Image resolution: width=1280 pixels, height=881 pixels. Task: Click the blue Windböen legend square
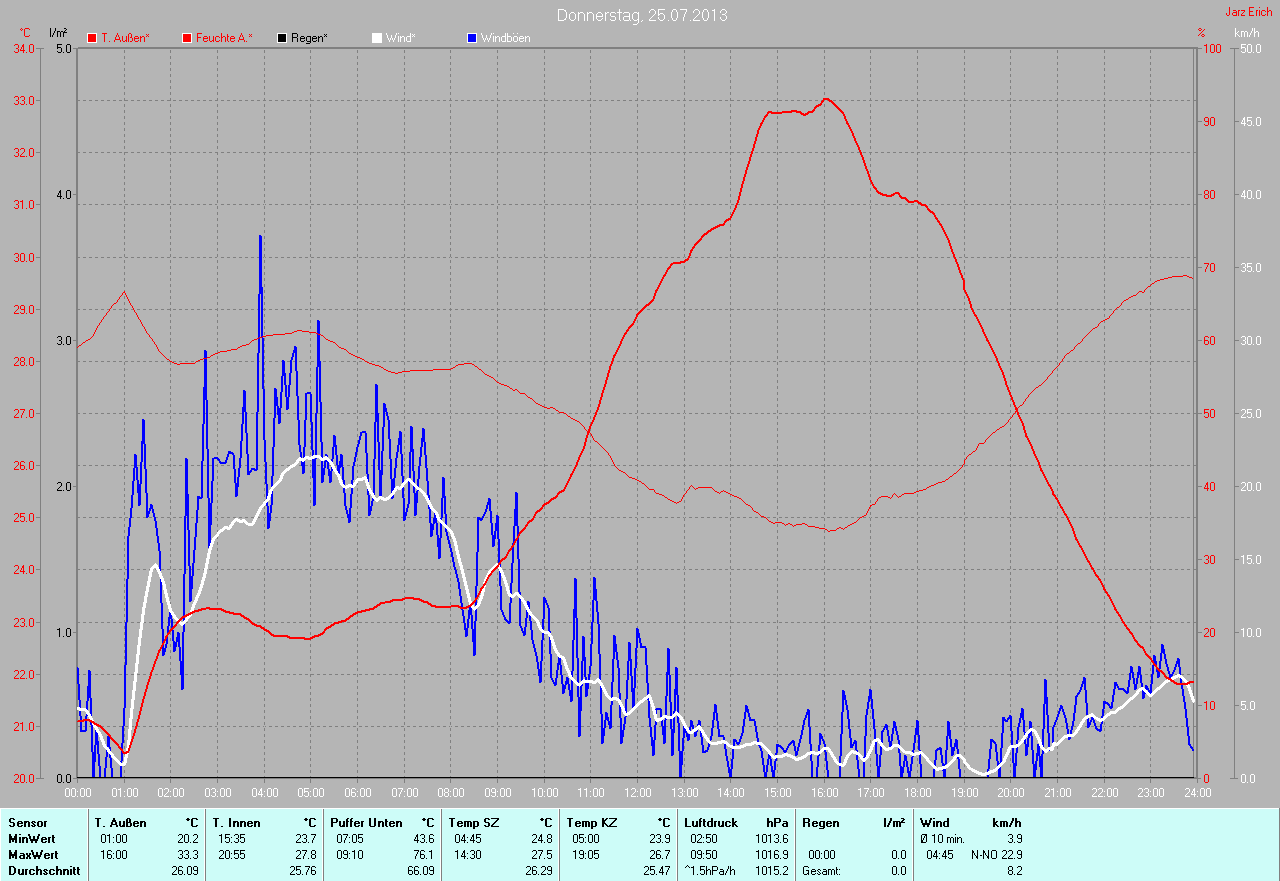click(x=472, y=38)
